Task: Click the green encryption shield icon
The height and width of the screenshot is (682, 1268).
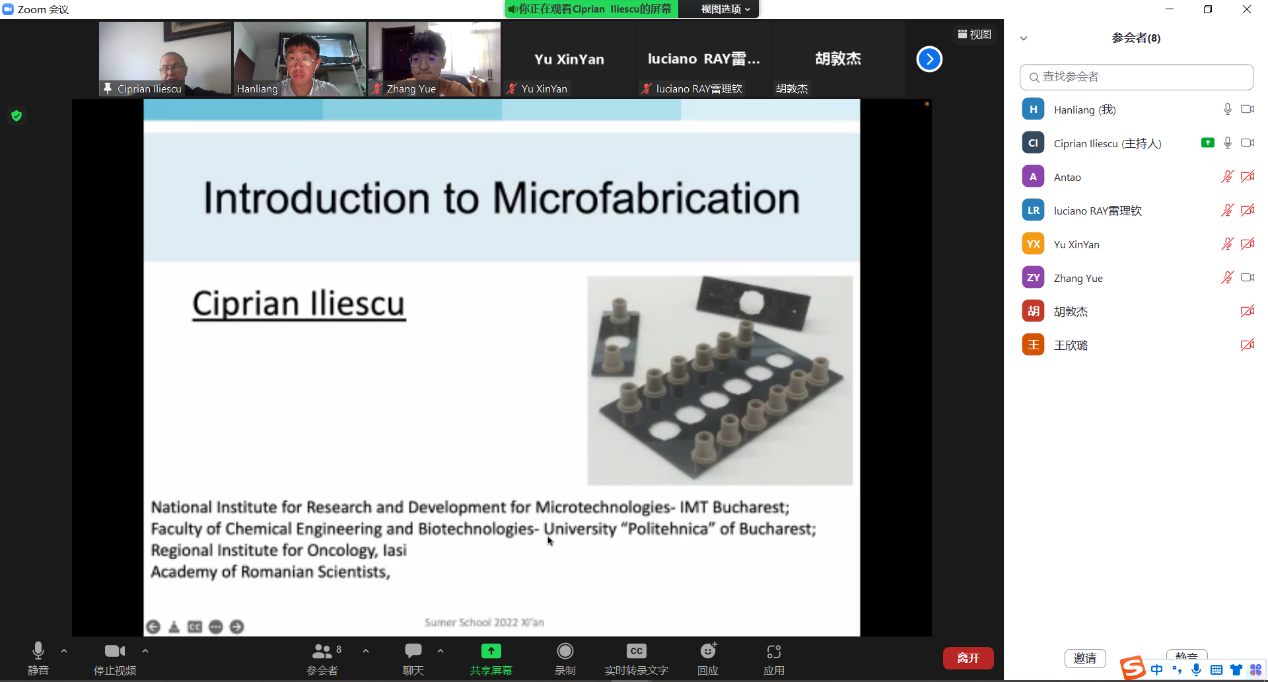Action: click(x=16, y=116)
